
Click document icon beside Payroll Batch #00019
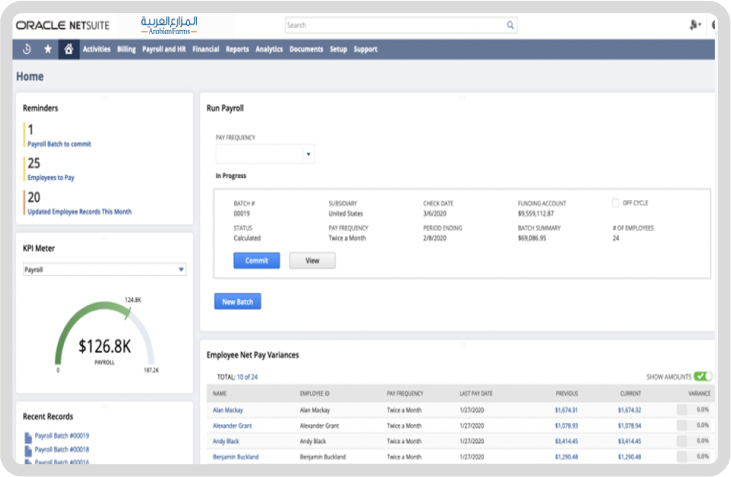(27, 436)
